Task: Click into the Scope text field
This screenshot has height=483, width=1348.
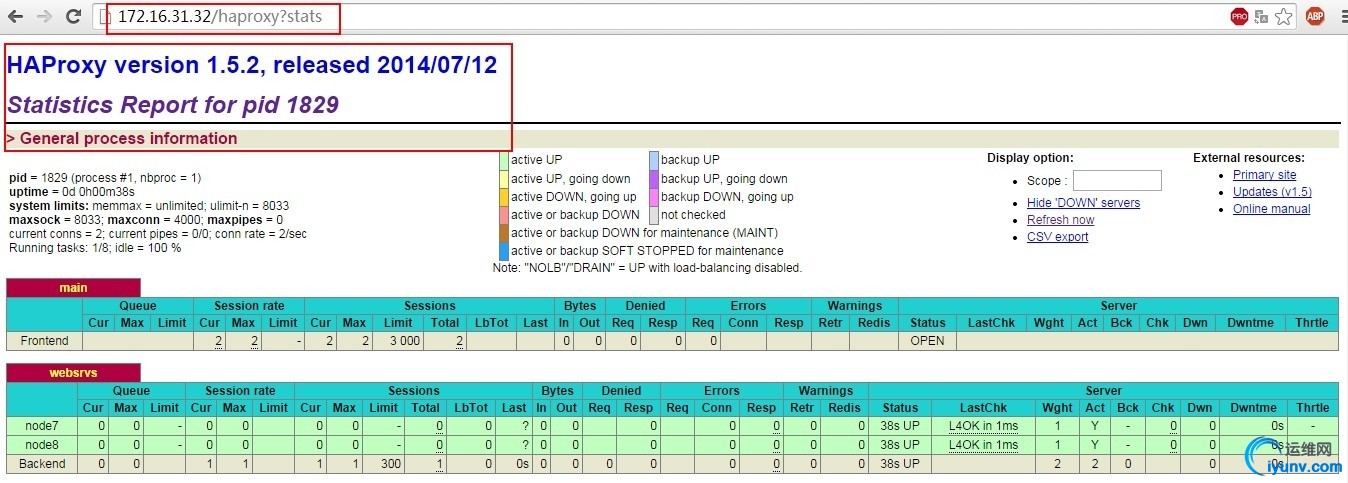Action: (1116, 181)
